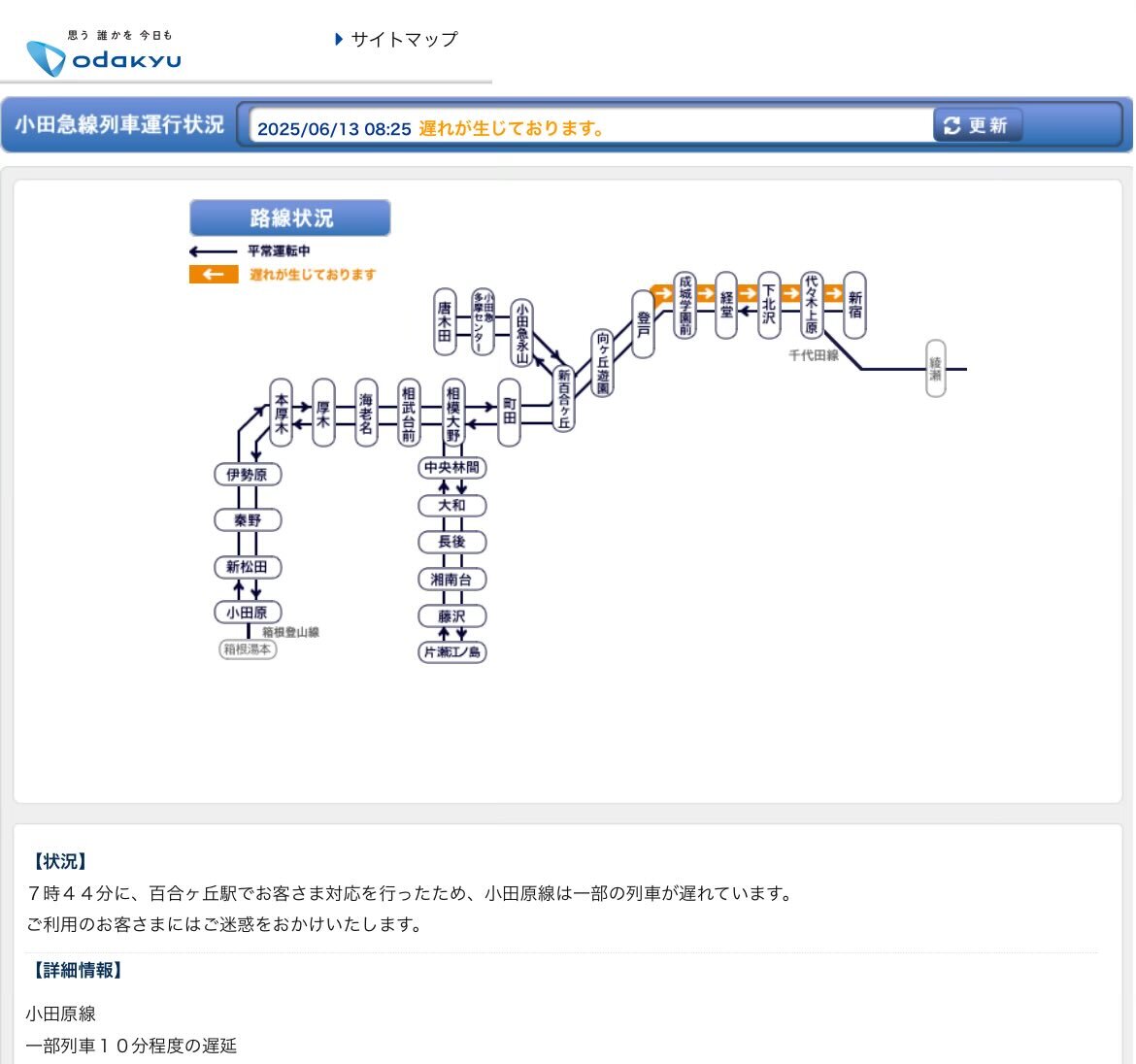This screenshot has height=1064, width=1136.
Task: Click 海老名 station label
Action: [x=367, y=412]
